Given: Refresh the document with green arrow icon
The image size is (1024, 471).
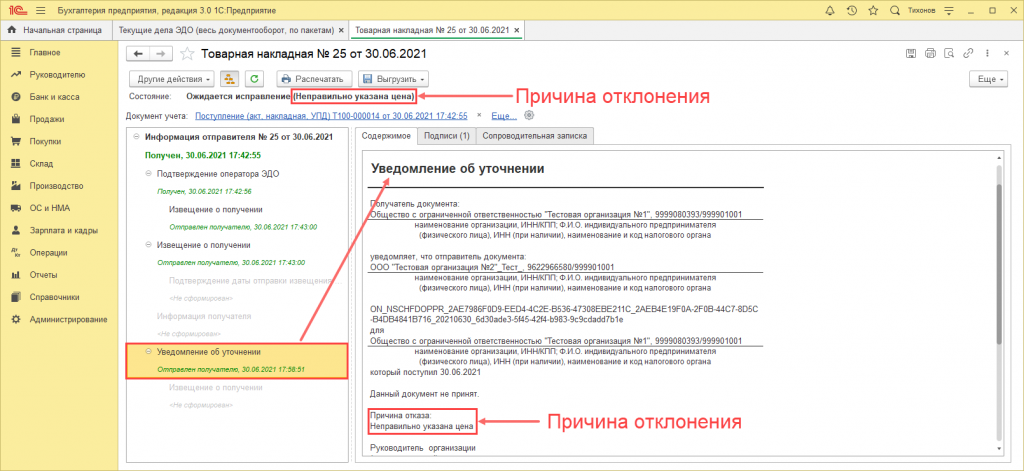Looking at the screenshot, I should [x=253, y=79].
